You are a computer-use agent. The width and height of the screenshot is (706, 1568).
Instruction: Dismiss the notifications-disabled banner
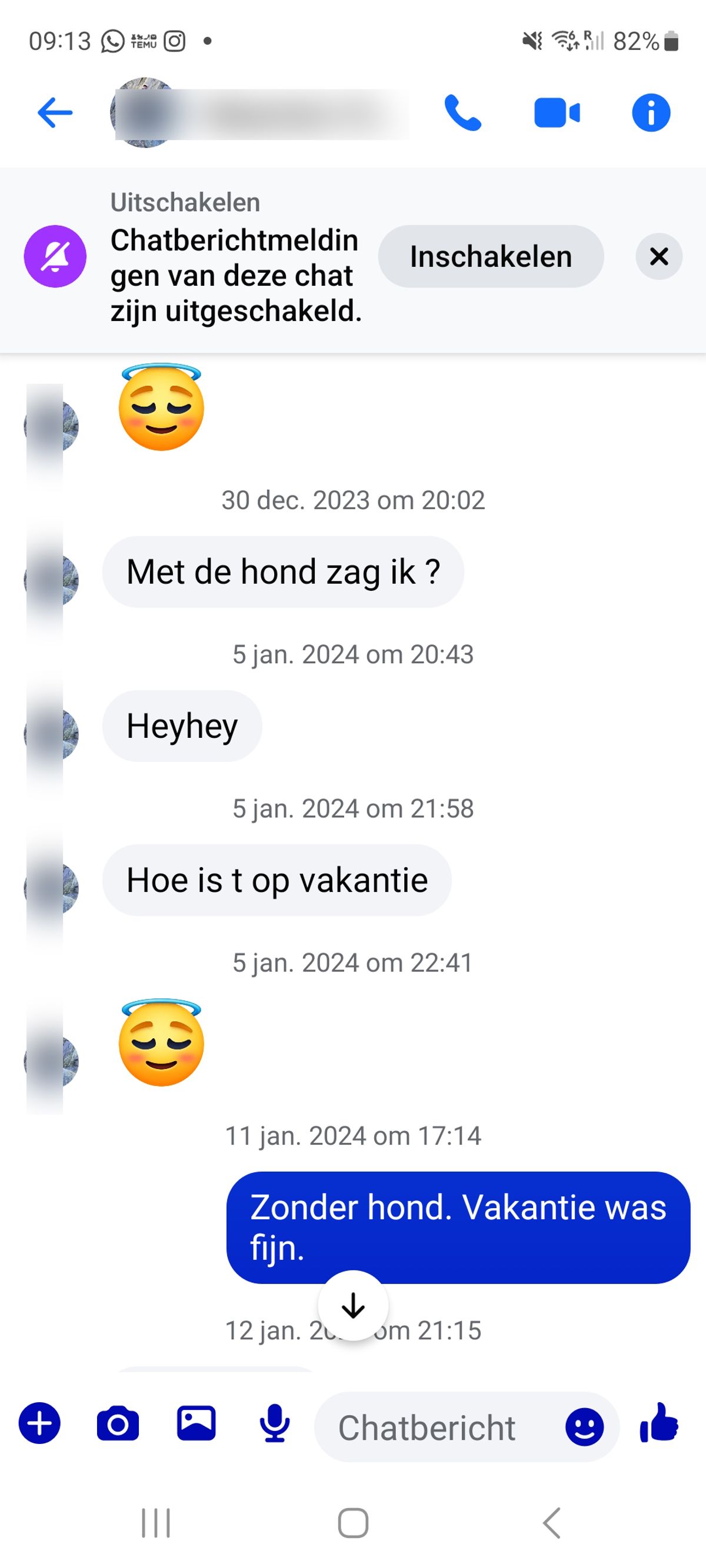tap(659, 256)
